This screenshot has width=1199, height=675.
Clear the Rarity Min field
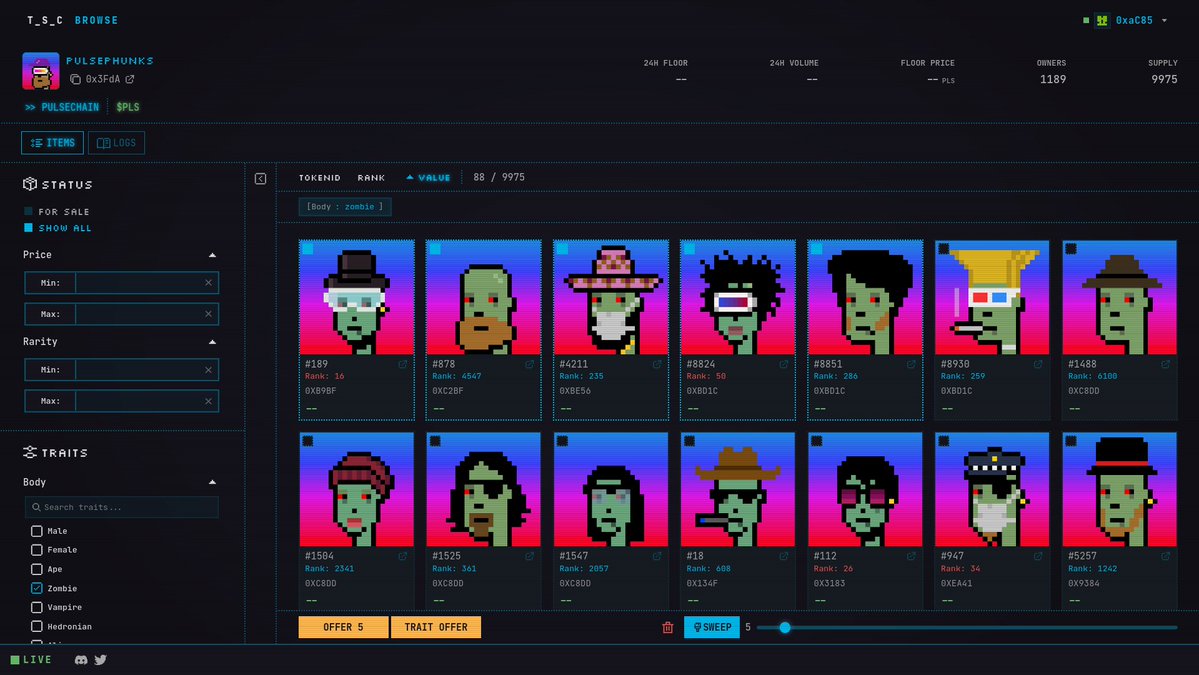click(x=208, y=370)
